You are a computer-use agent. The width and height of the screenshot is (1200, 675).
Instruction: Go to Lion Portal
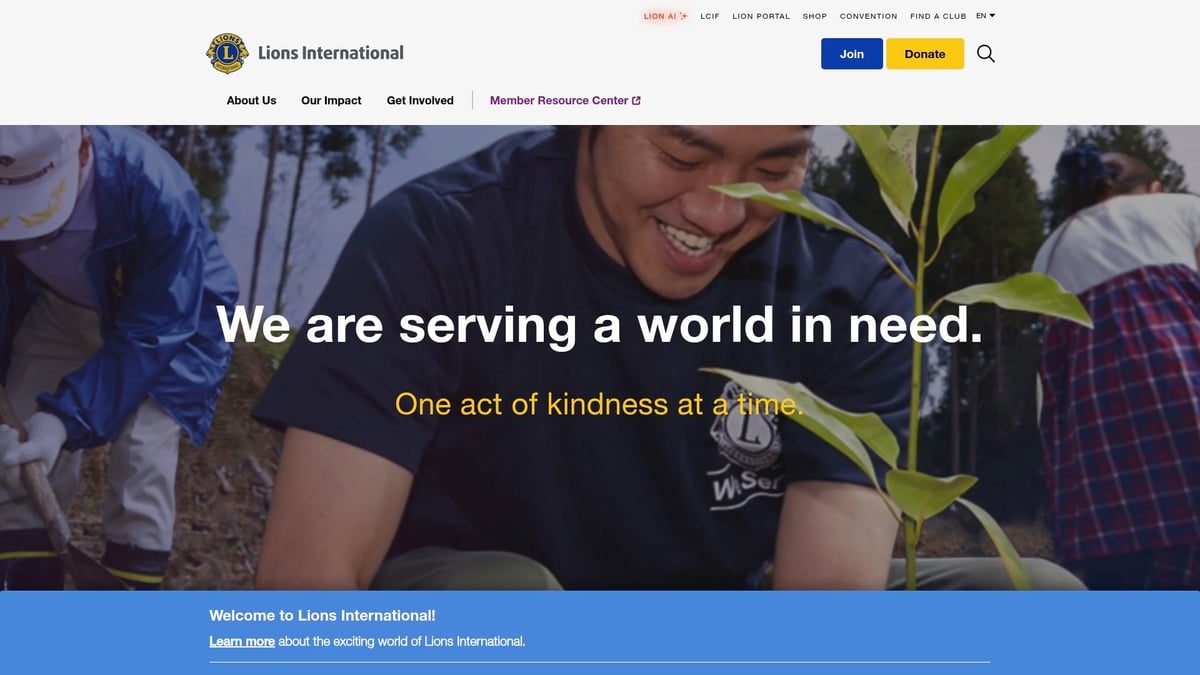click(761, 16)
